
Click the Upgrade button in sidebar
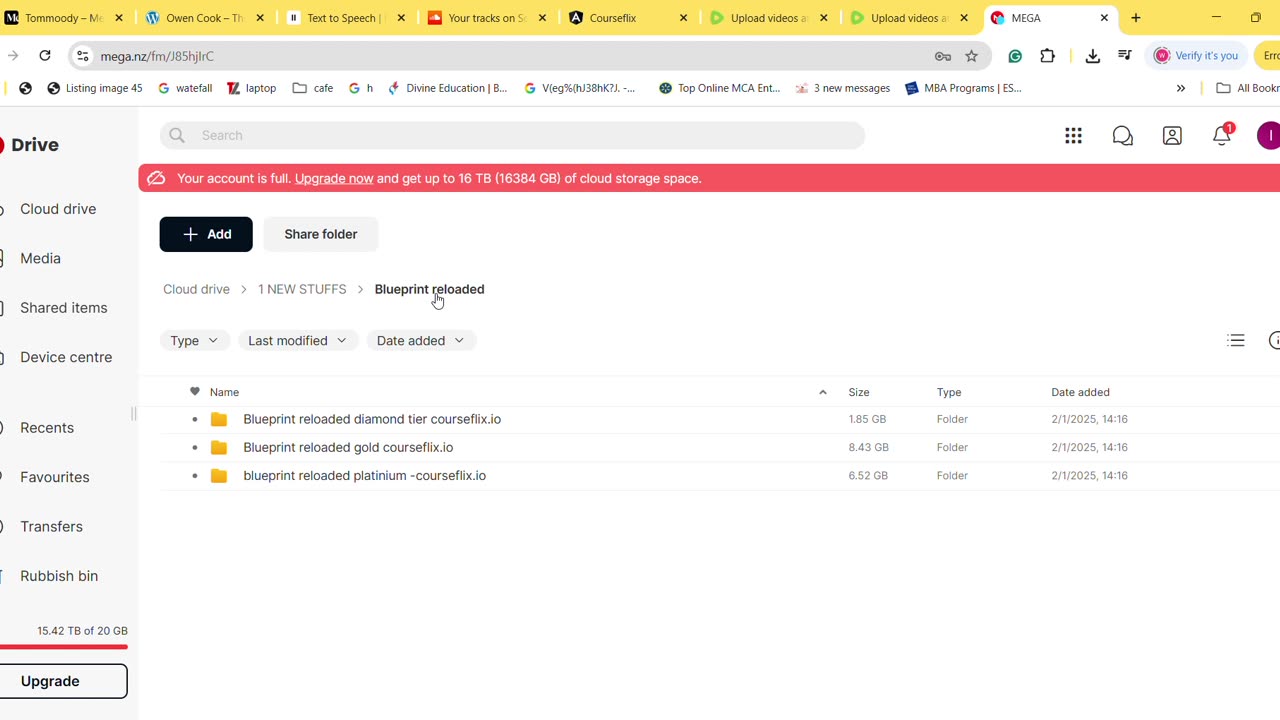click(63, 681)
